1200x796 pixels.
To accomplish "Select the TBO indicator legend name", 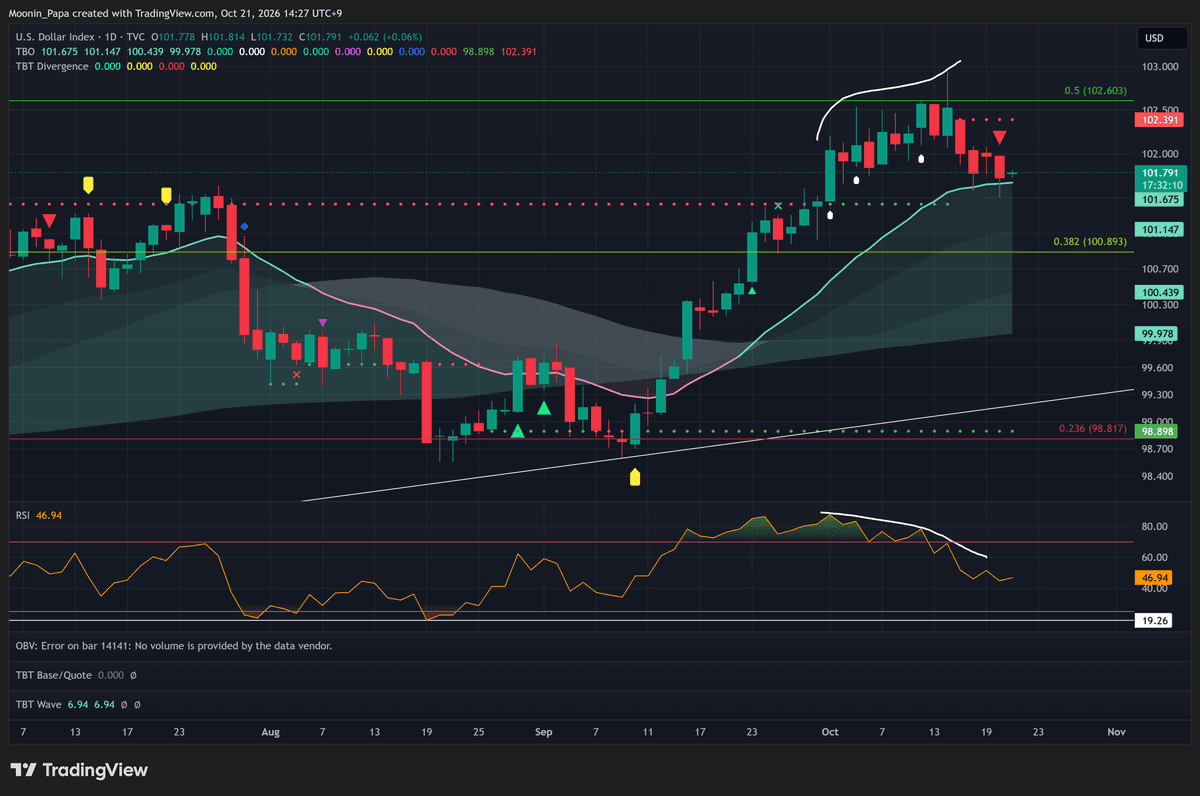I will [x=25, y=52].
